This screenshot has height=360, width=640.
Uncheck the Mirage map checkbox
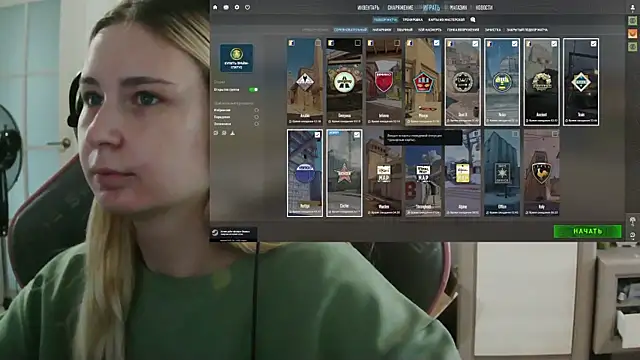point(436,43)
